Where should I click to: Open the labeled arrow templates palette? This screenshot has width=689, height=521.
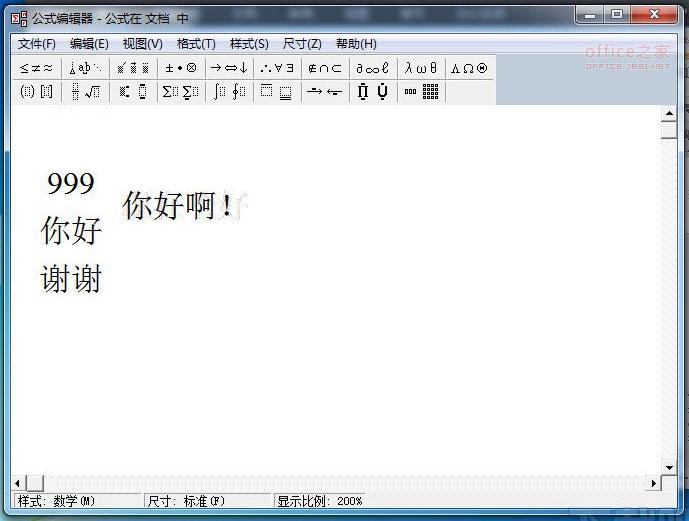click(x=325, y=91)
